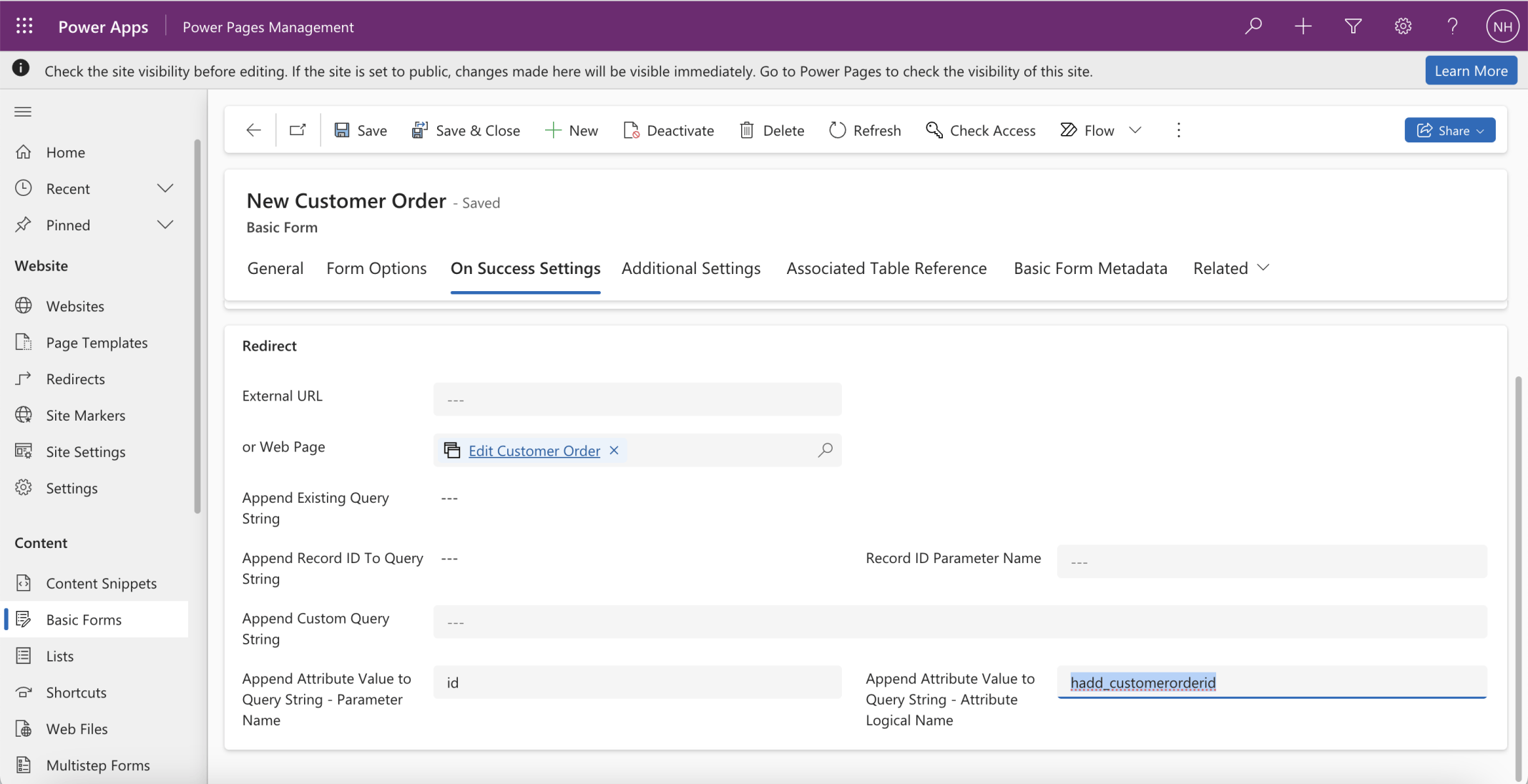Screen dimensions: 1528x784
Task: Switch to Form Options tab
Action: [376, 268]
